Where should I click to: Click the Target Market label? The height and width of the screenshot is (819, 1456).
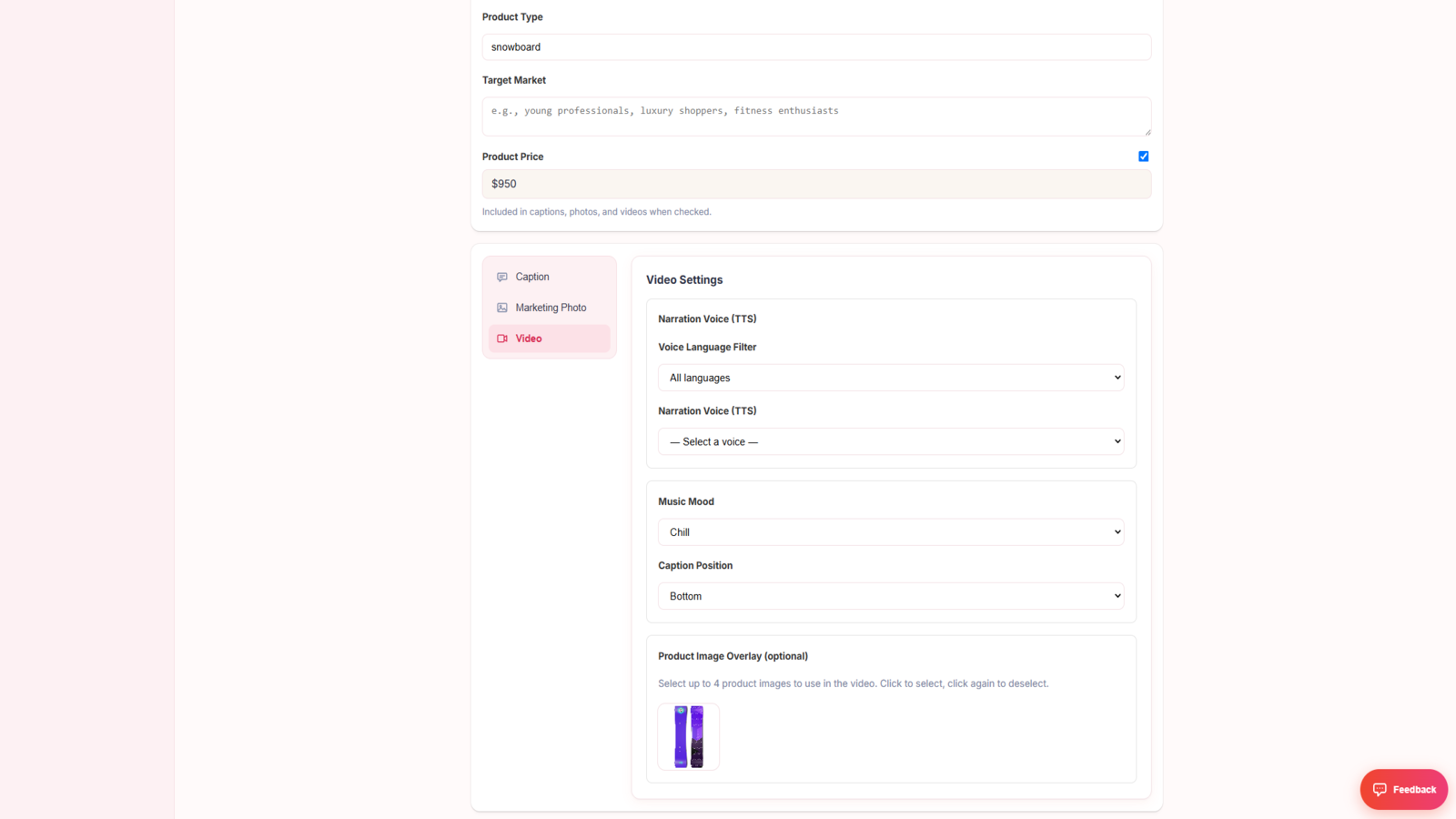(x=514, y=80)
